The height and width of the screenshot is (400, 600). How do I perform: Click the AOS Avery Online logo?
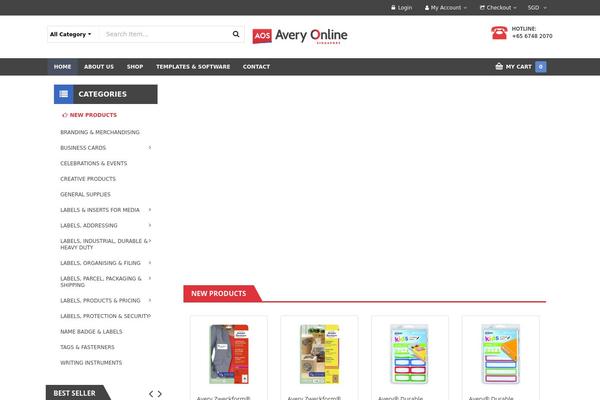point(300,36)
